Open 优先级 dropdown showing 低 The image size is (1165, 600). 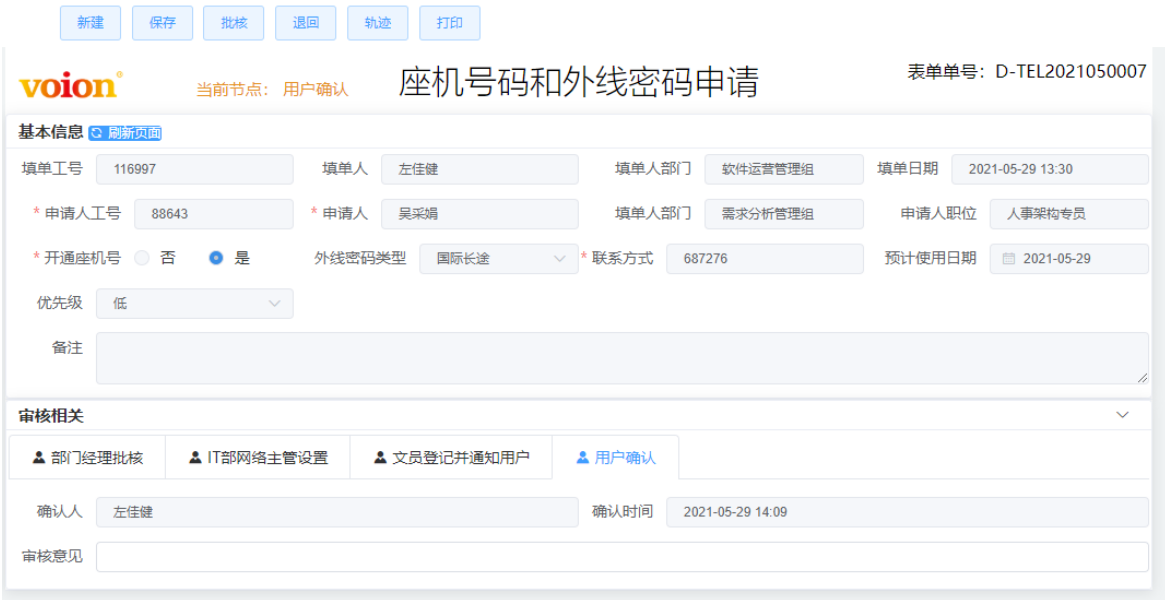tap(195, 303)
